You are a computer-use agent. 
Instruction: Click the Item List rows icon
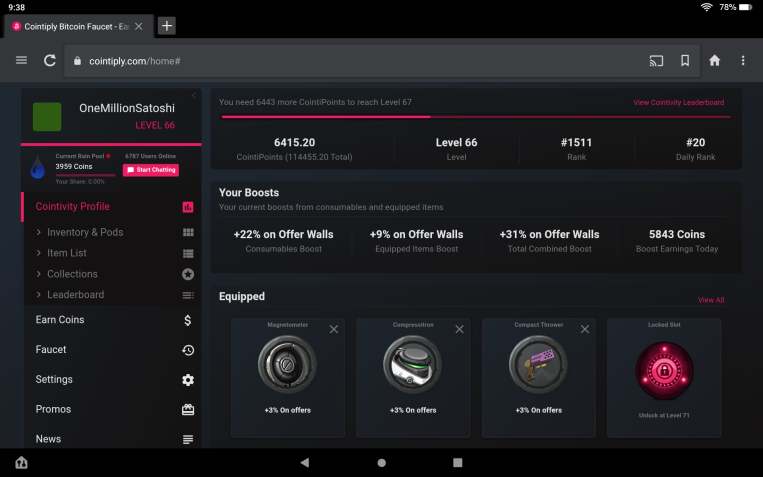click(x=188, y=254)
